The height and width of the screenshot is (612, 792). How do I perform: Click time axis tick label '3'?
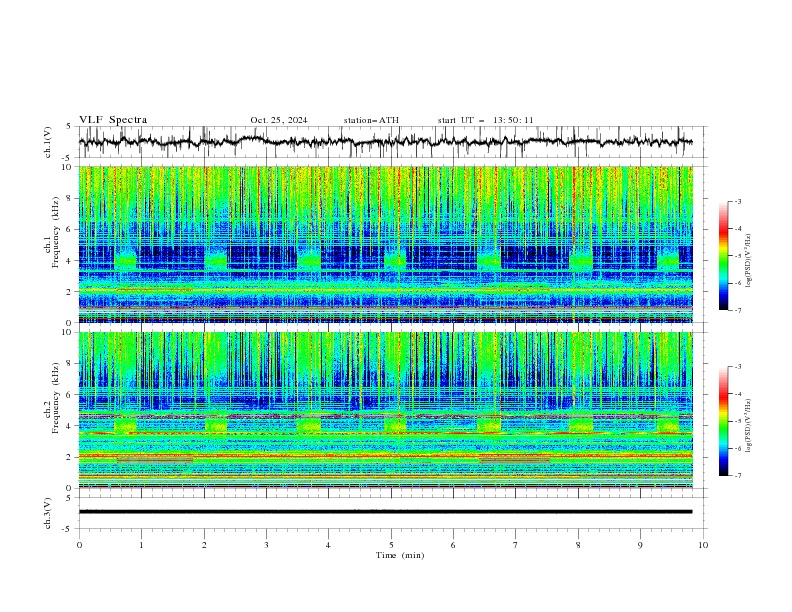click(266, 545)
